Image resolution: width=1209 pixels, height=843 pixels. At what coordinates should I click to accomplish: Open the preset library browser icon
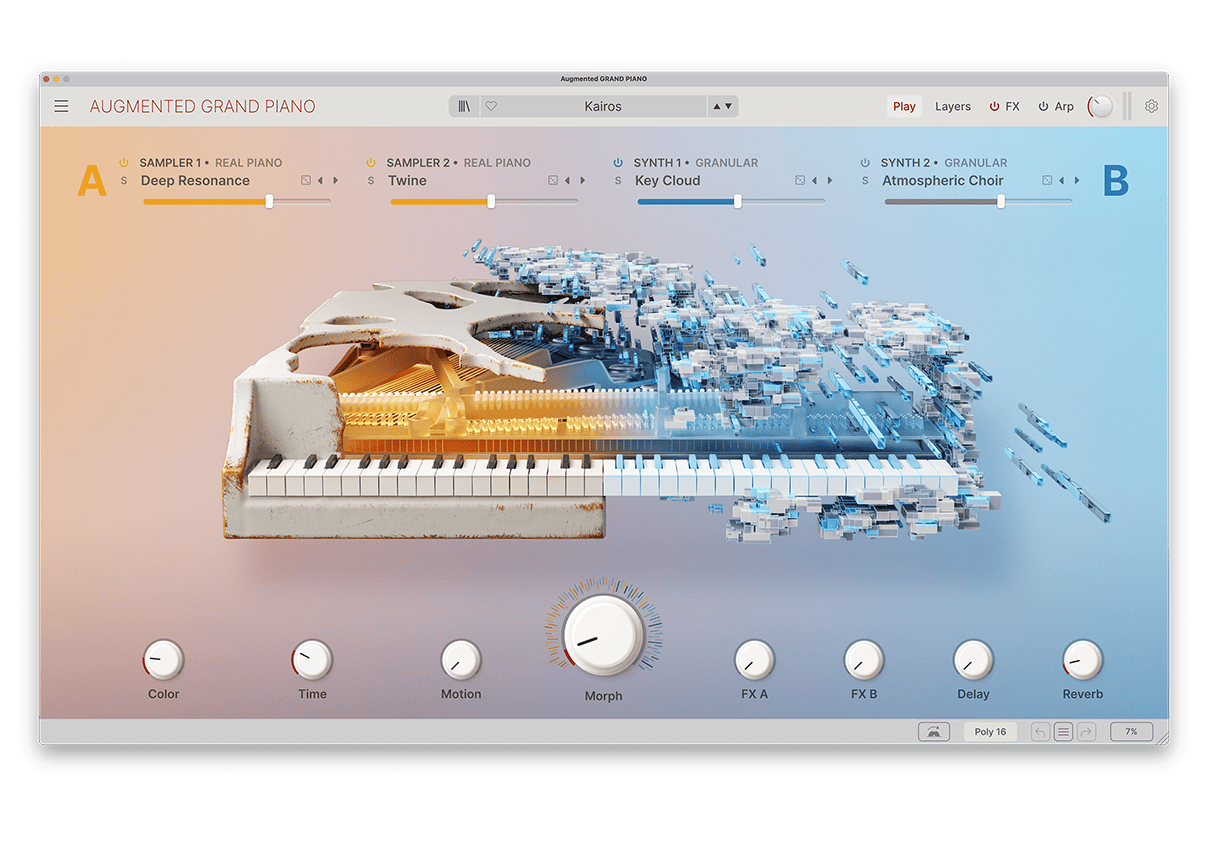coord(464,106)
